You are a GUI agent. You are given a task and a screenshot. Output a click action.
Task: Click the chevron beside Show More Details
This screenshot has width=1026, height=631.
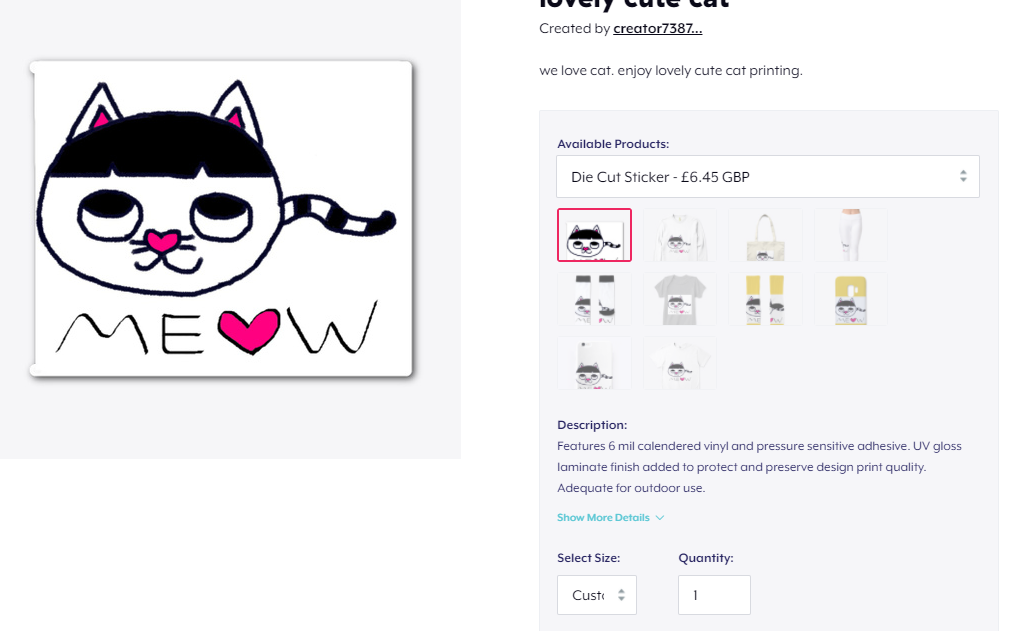pos(660,518)
